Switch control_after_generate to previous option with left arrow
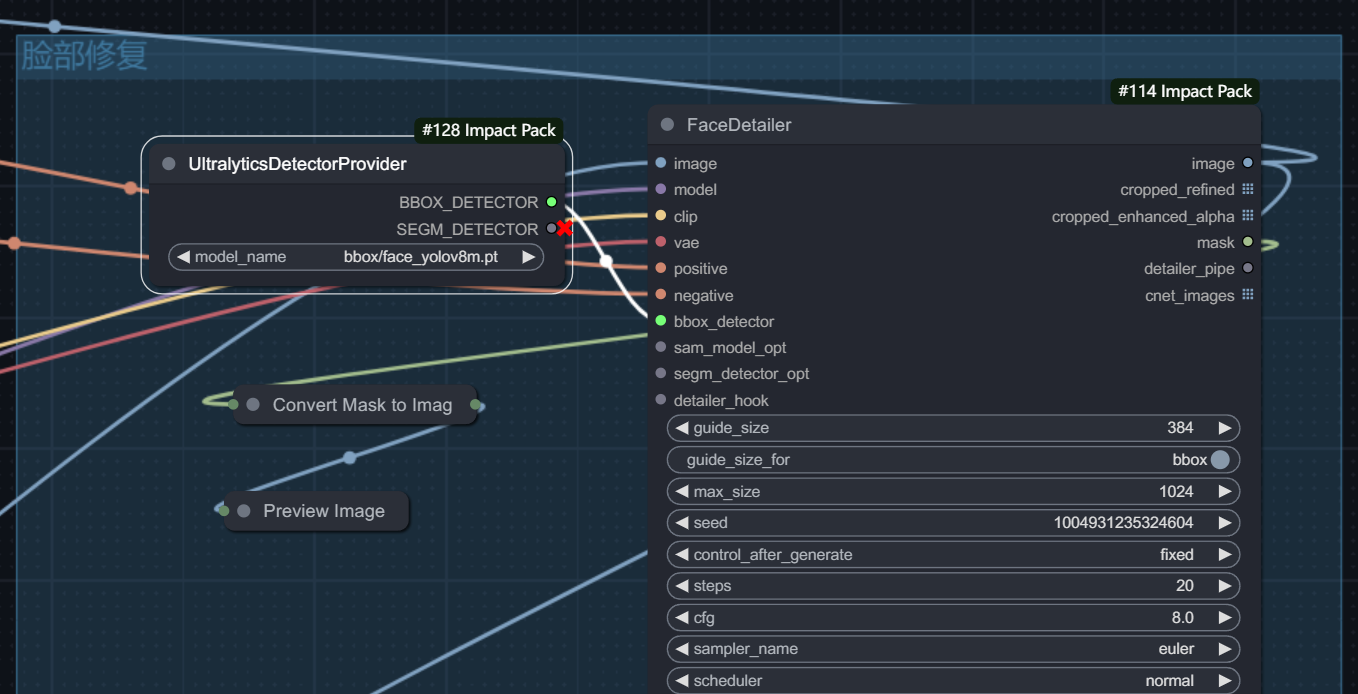 point(682,555)
